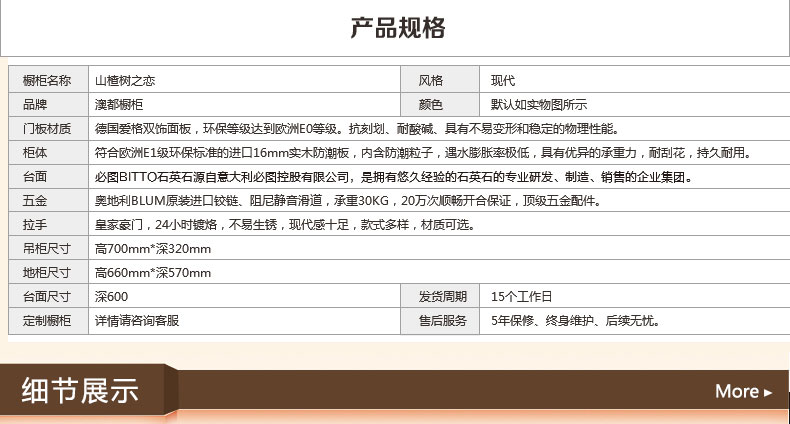Image resolution: width=790 pixels, height=424 pixels.
Task: Select the 门板材质 label cell
Action: 48,128
